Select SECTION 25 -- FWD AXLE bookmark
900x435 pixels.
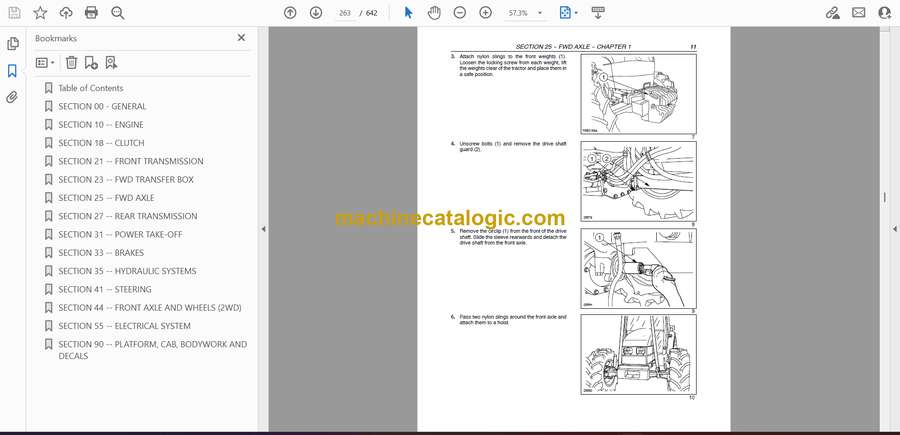click(106, 198)
